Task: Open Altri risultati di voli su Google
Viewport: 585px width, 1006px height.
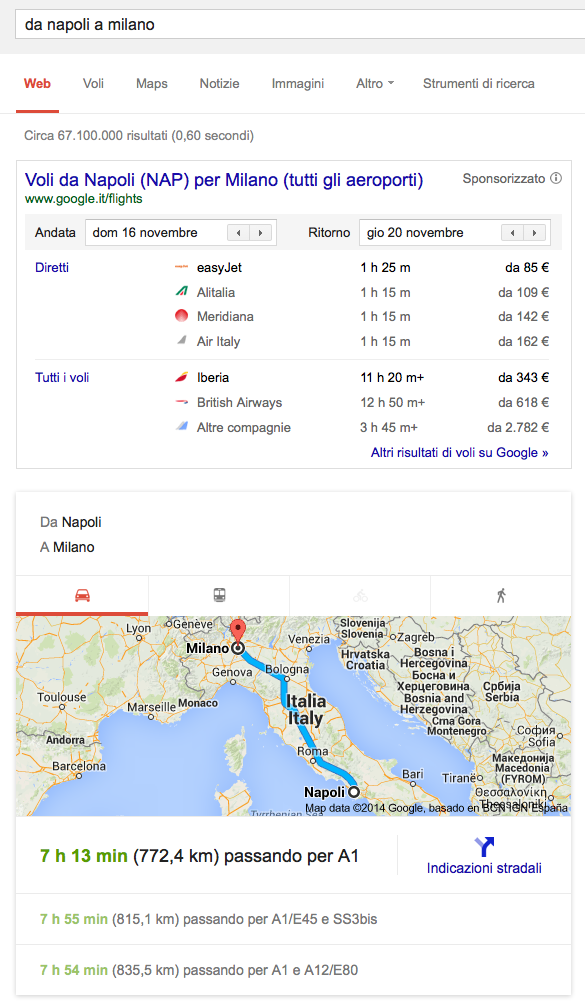Action: [x=459, y=452]
